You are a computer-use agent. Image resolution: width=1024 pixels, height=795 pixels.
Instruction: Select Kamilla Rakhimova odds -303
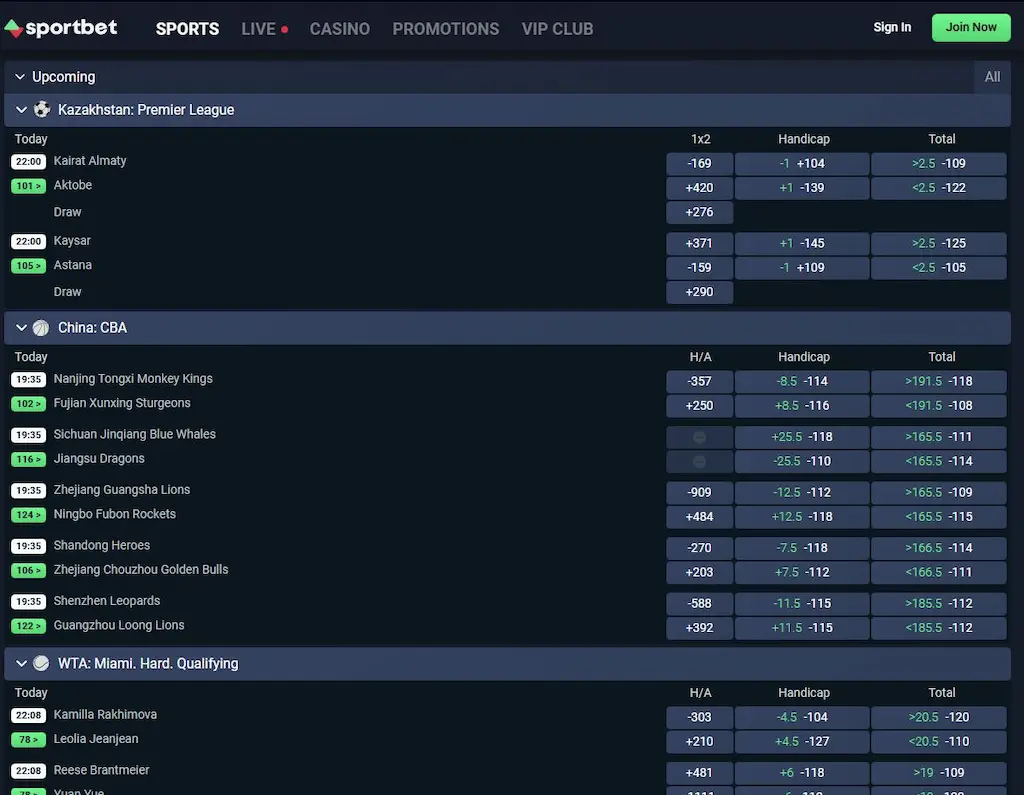[x=699, y=717]
